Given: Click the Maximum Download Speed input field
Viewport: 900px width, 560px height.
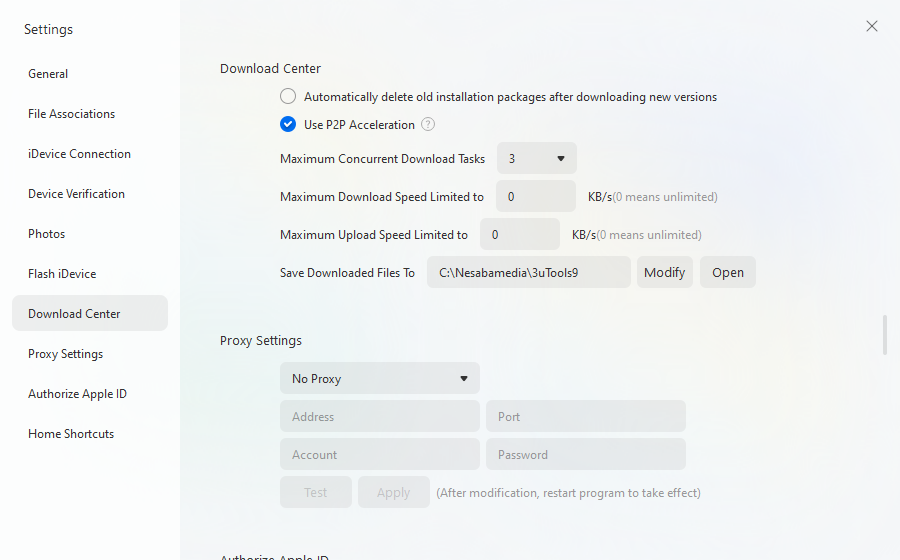Looking at the screenshot, I should [x=536, y=197].
